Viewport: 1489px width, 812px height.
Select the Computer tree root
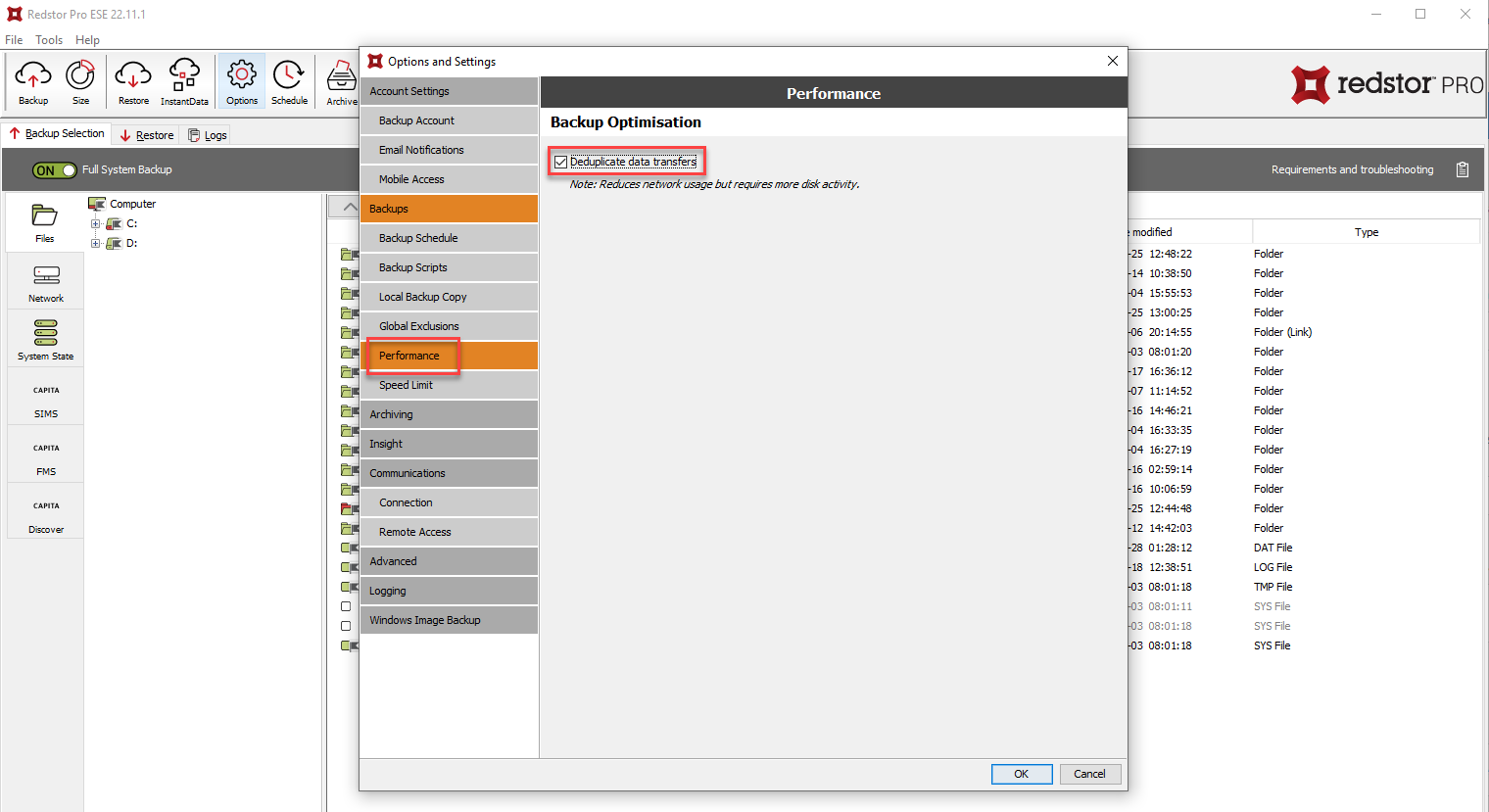[132, 204]
